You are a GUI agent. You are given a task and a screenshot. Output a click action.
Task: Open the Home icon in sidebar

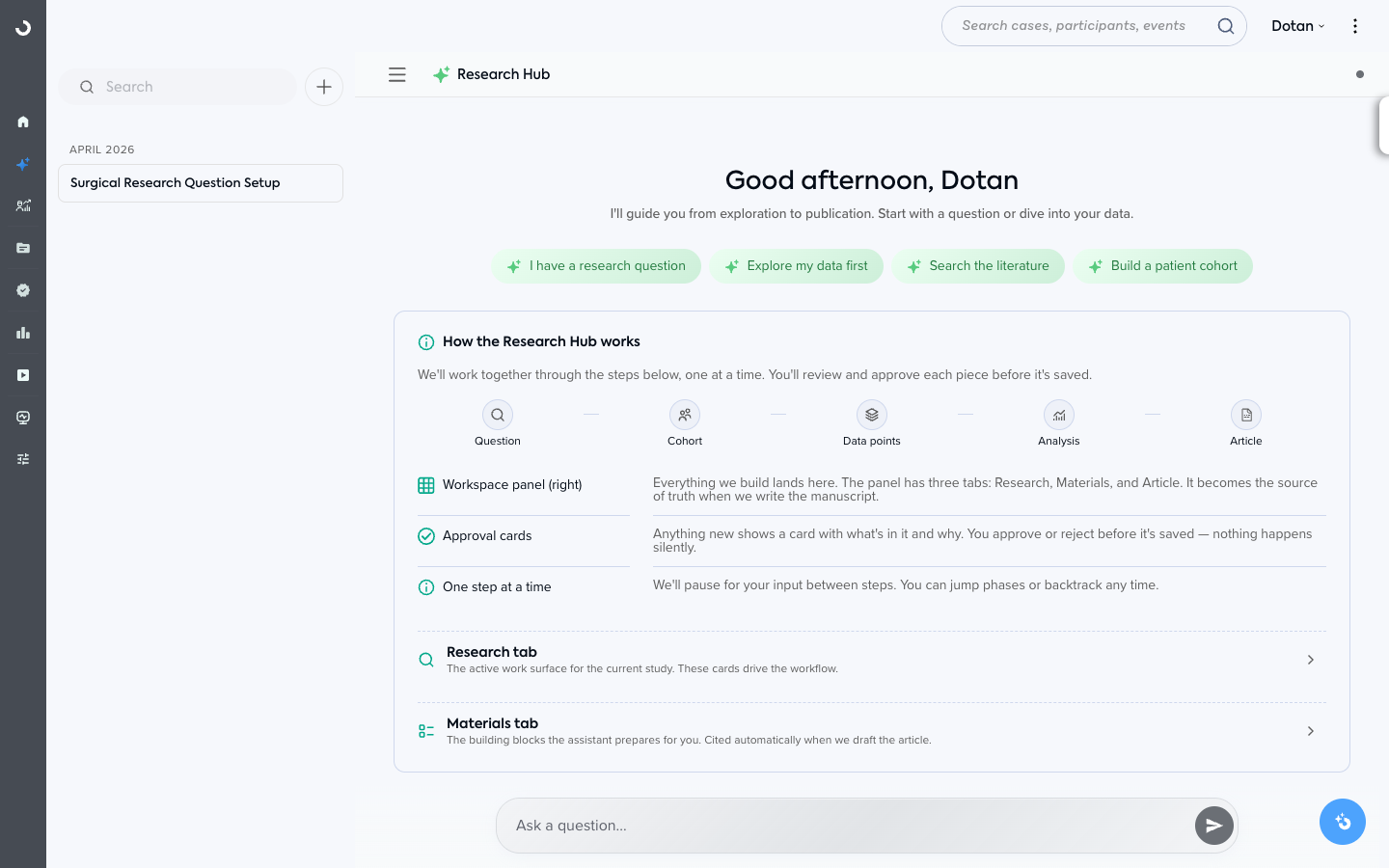(23, 122)
